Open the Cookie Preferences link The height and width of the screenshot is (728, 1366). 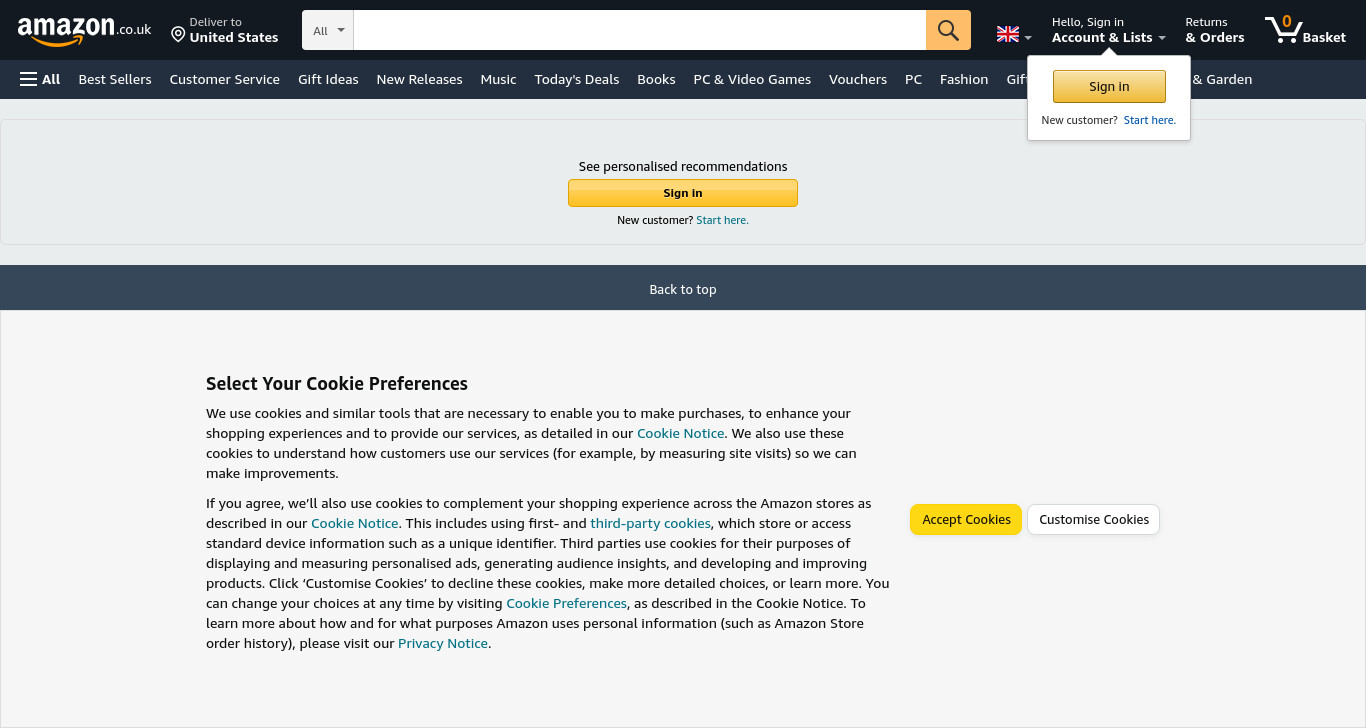tap(567, 603)
